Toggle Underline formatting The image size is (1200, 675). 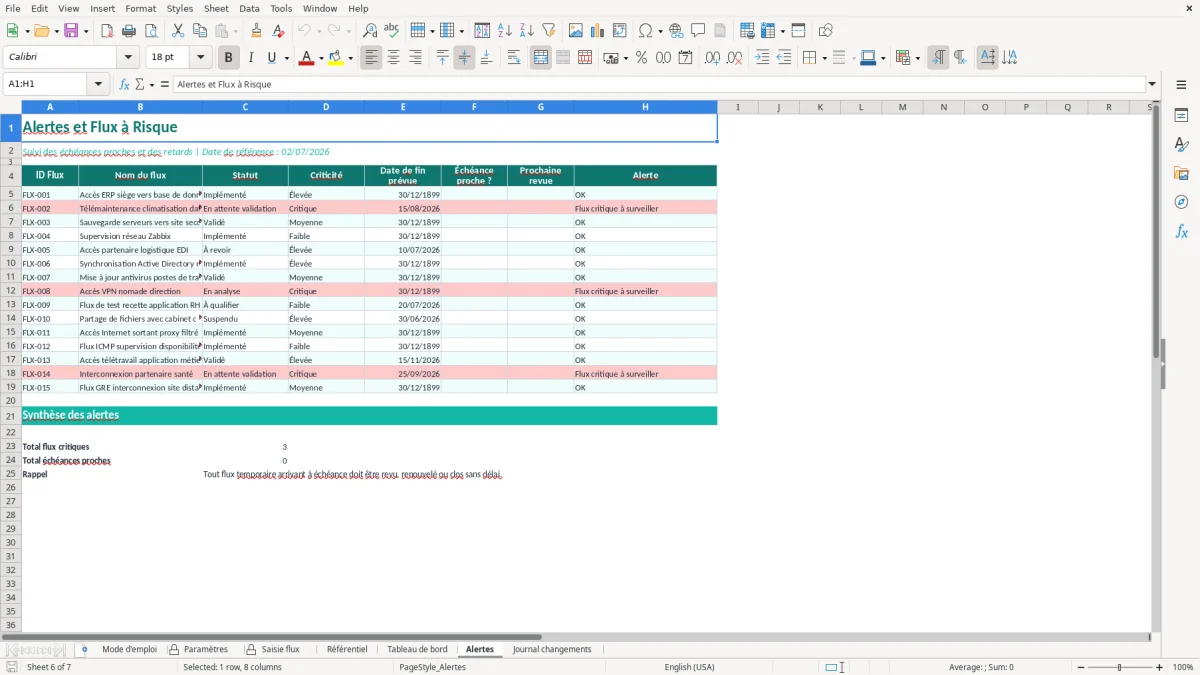pyautogui.click(x=271, y=58)
